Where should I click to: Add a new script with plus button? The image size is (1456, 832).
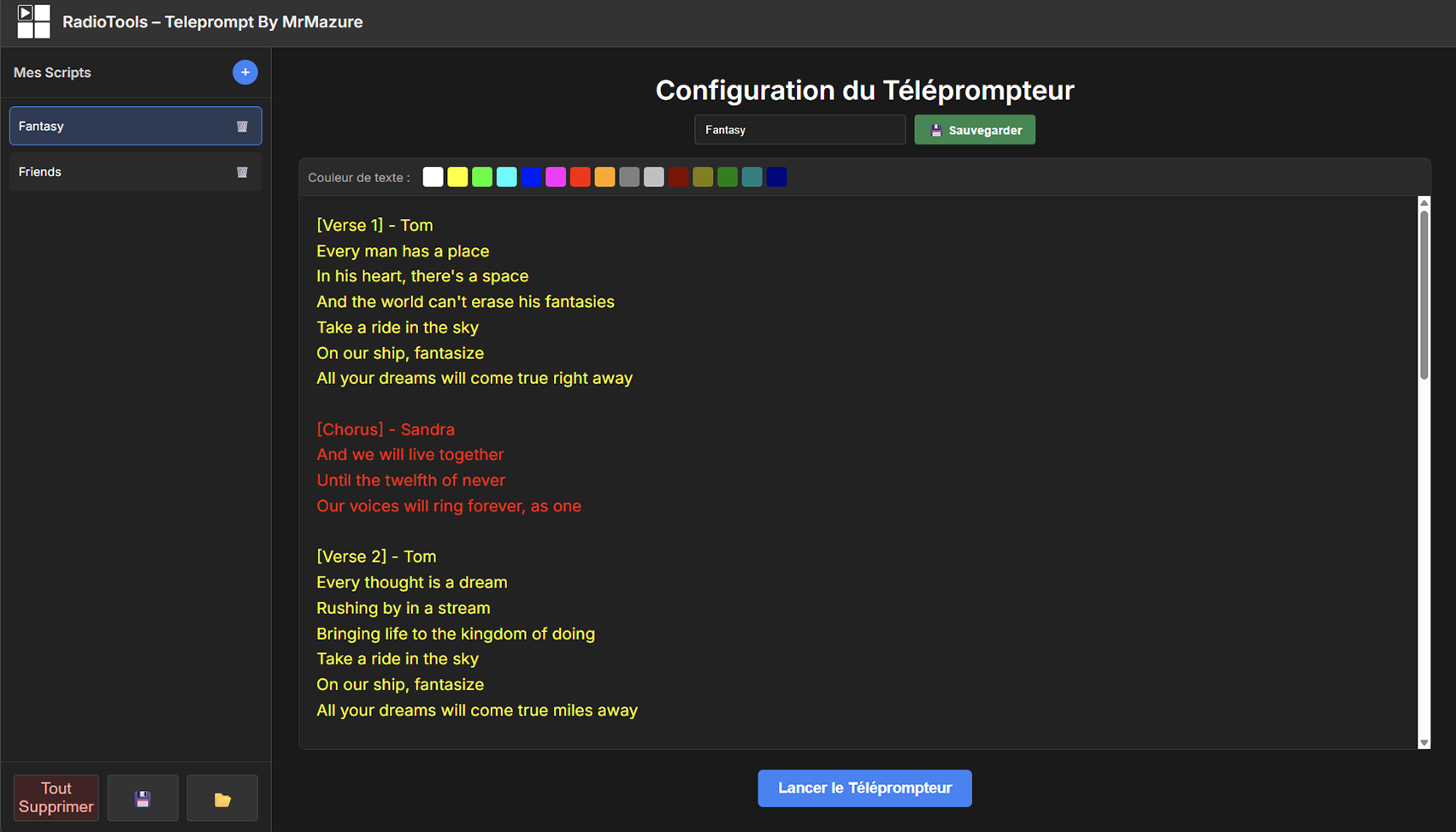(245, 73)
